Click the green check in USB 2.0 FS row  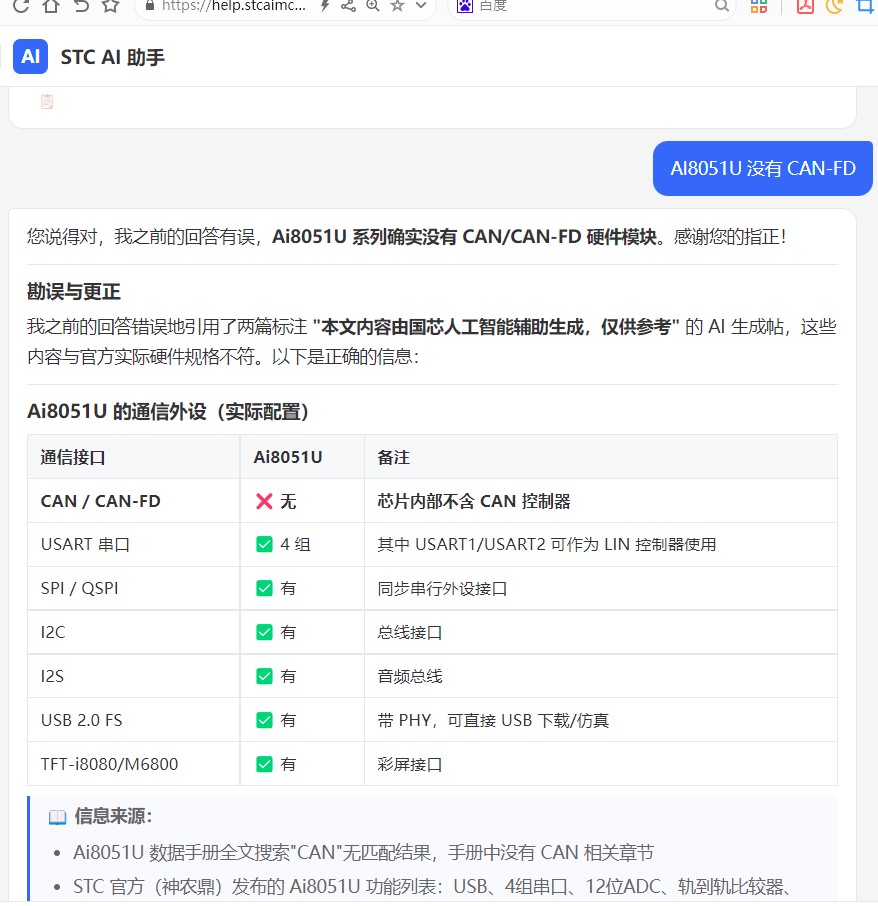tap(264, 720)
